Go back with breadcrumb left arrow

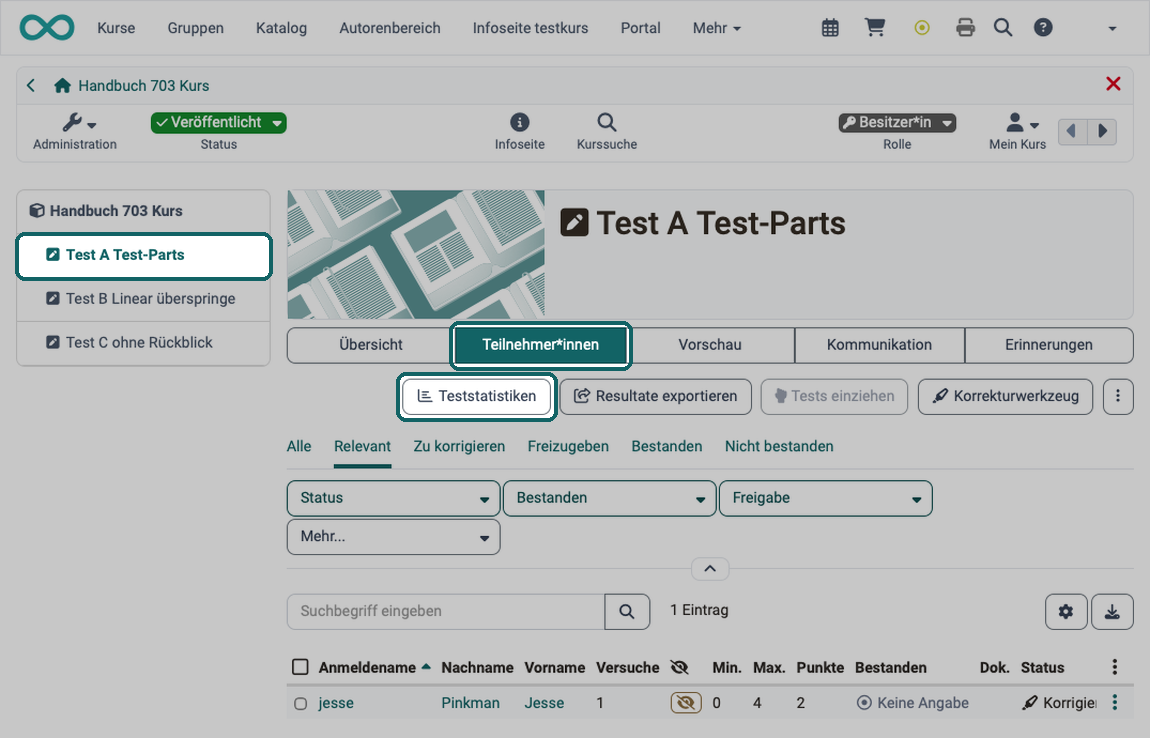click(31, 85)
